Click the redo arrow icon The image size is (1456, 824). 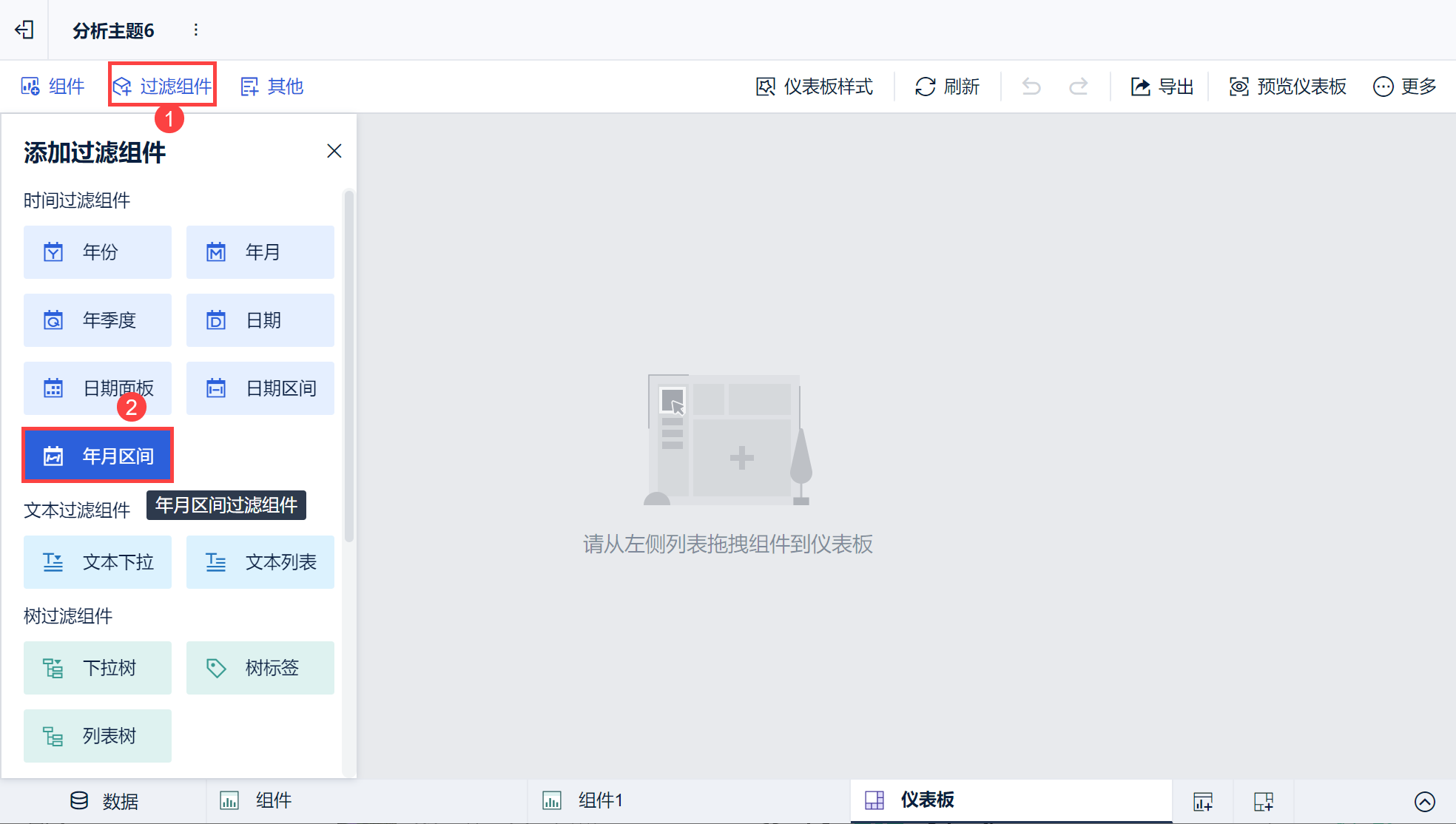(x=1079, y=87)
